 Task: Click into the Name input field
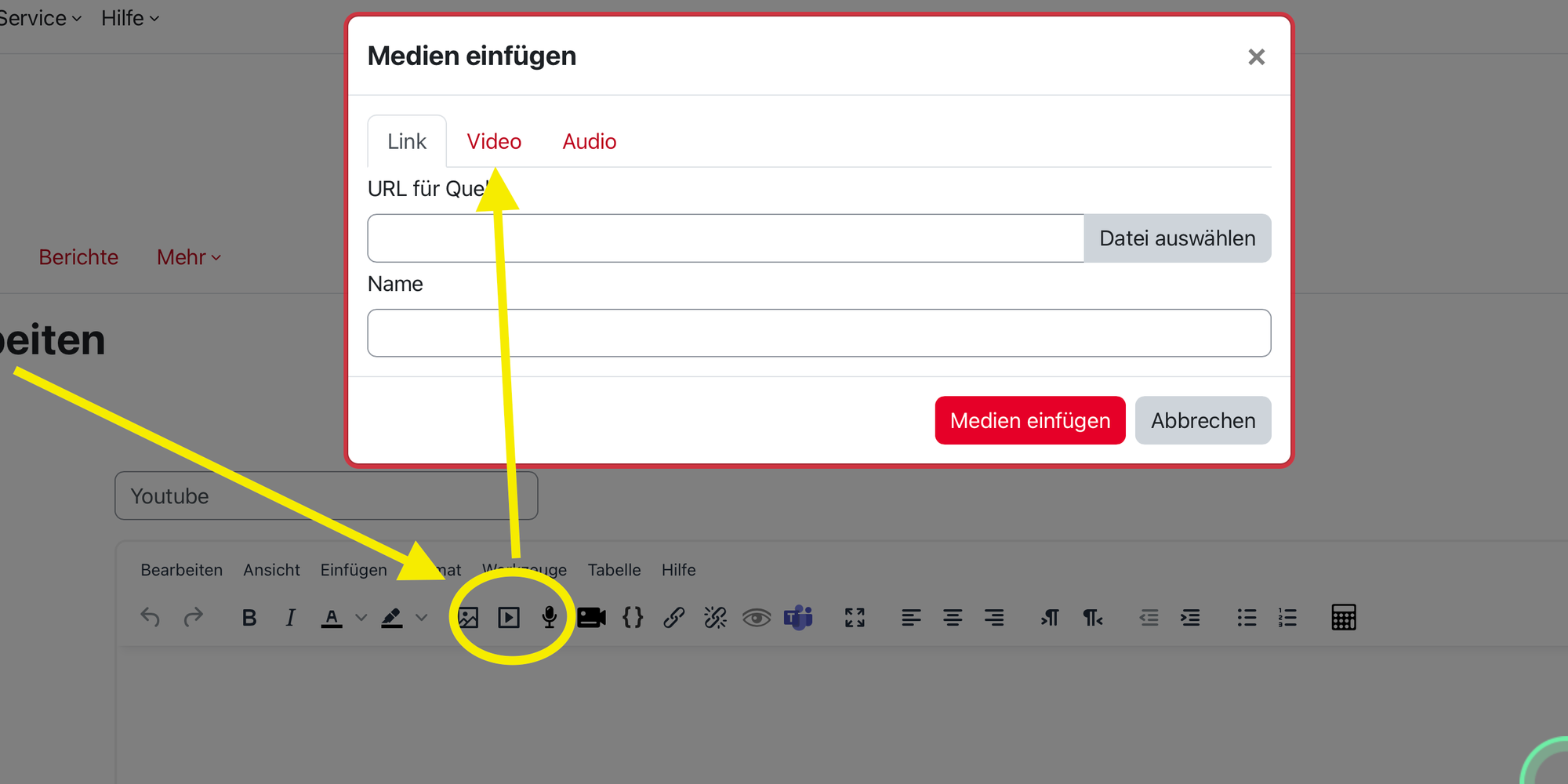pyautogui.click(x=818, y=333)
